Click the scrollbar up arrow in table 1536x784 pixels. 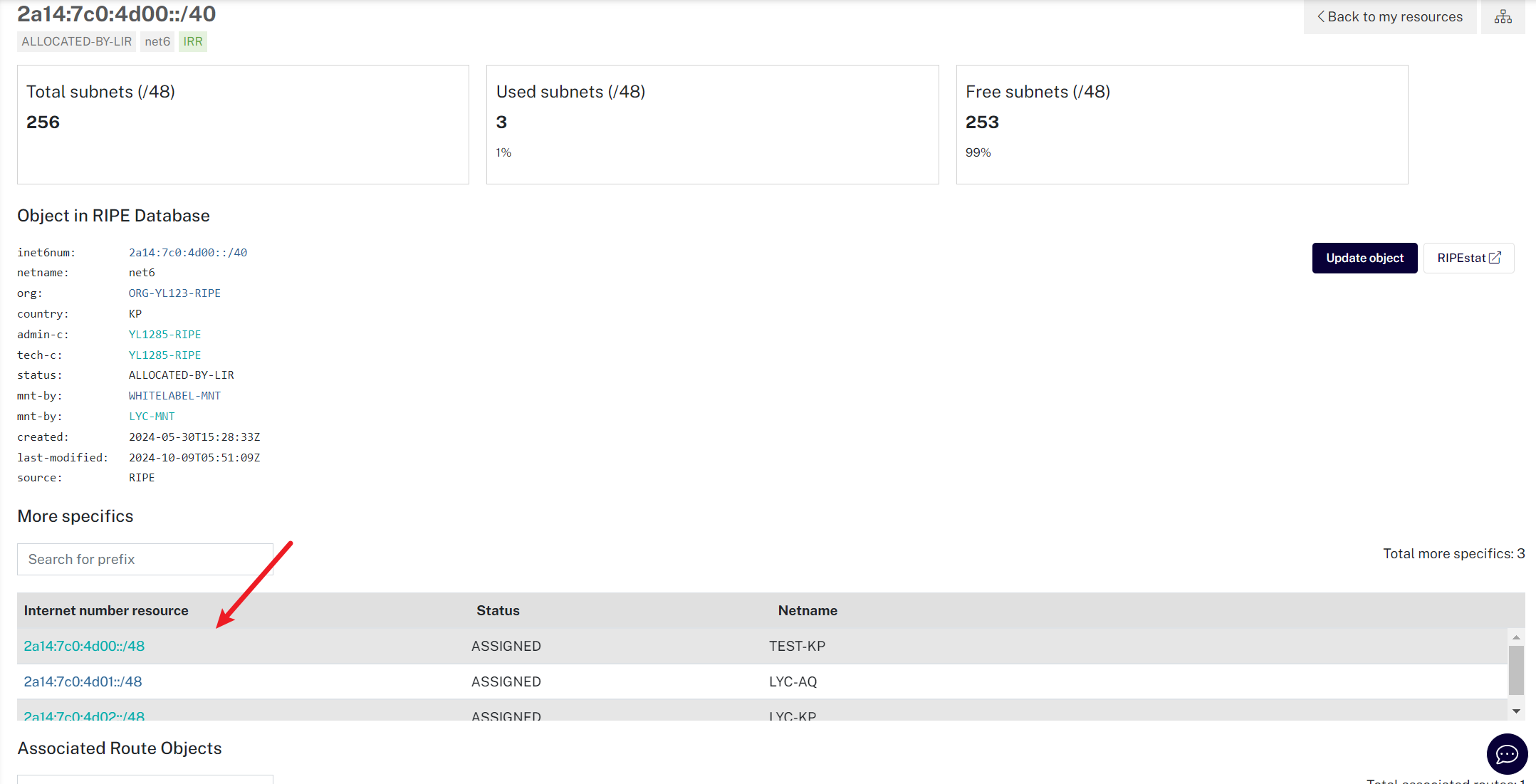pos(1516,637)
